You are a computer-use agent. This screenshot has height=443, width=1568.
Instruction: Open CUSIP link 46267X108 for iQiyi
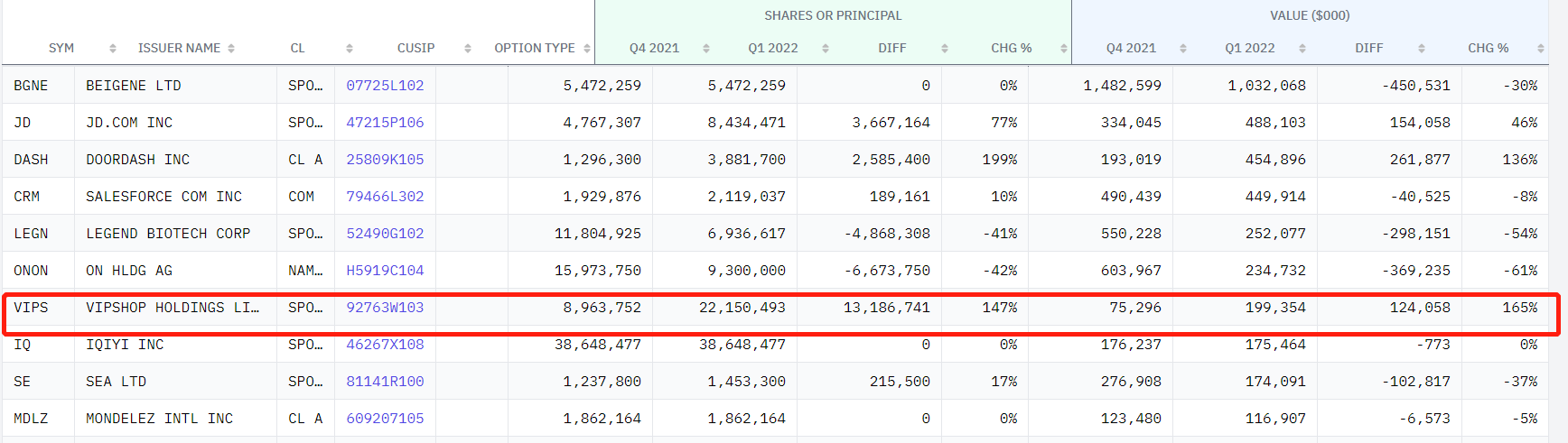coord(385,345)
